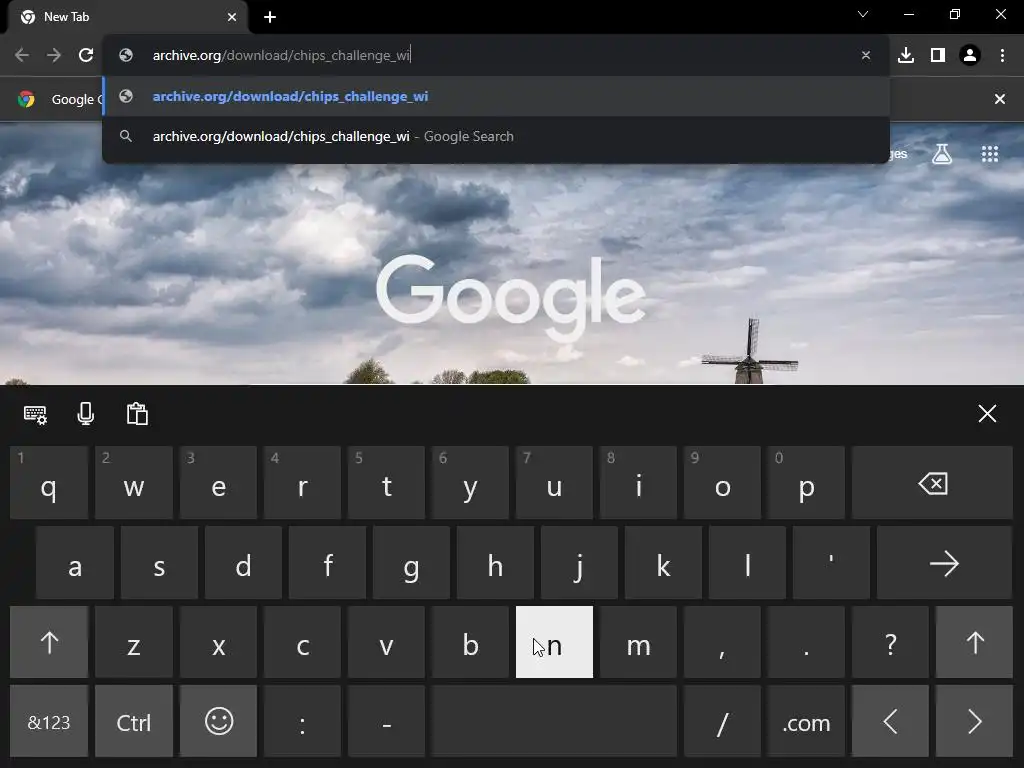The width and height of the screenshot is (1024, 768).
Task: Tap the r key
Action: [302, 483]
